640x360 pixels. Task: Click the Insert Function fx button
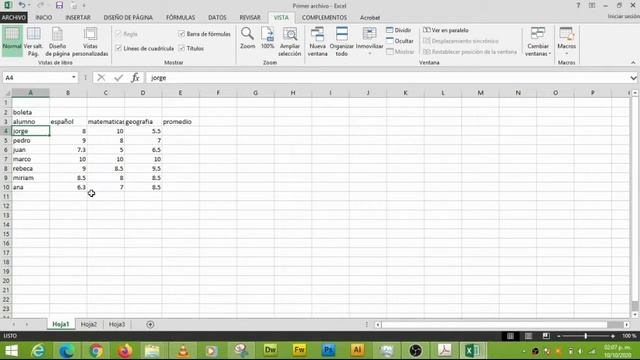pos(135,78)
